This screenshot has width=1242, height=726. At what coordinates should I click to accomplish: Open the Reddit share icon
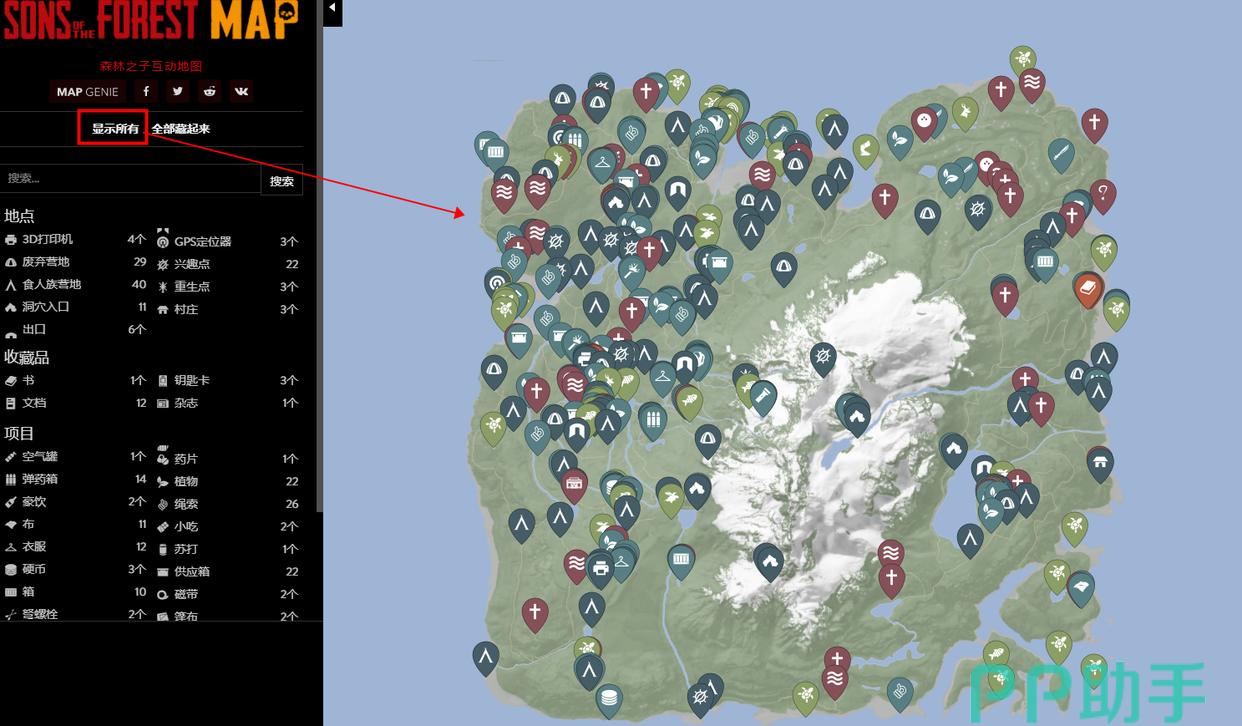tap(209, 91)
